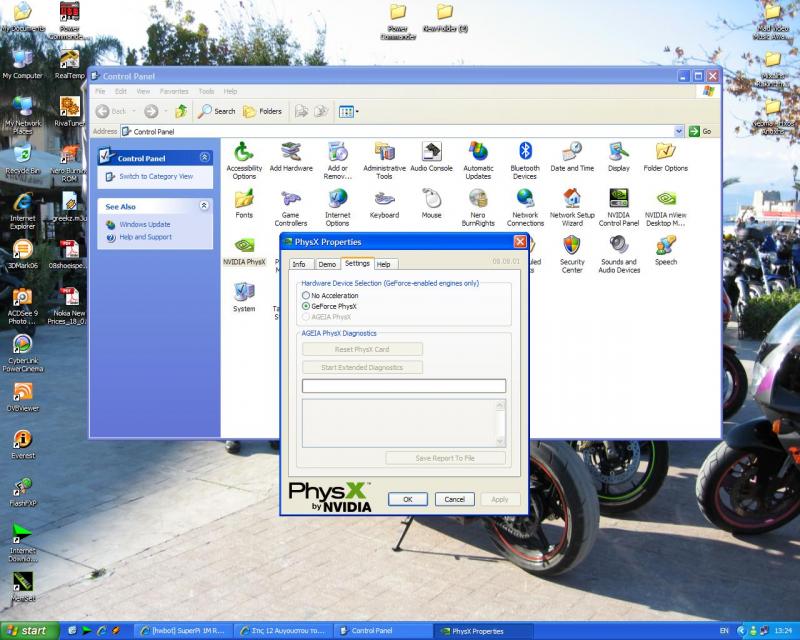This screenshot has height=640, width=800.
Task: Open Add Hardware applet
Action: tap(291, 156)
